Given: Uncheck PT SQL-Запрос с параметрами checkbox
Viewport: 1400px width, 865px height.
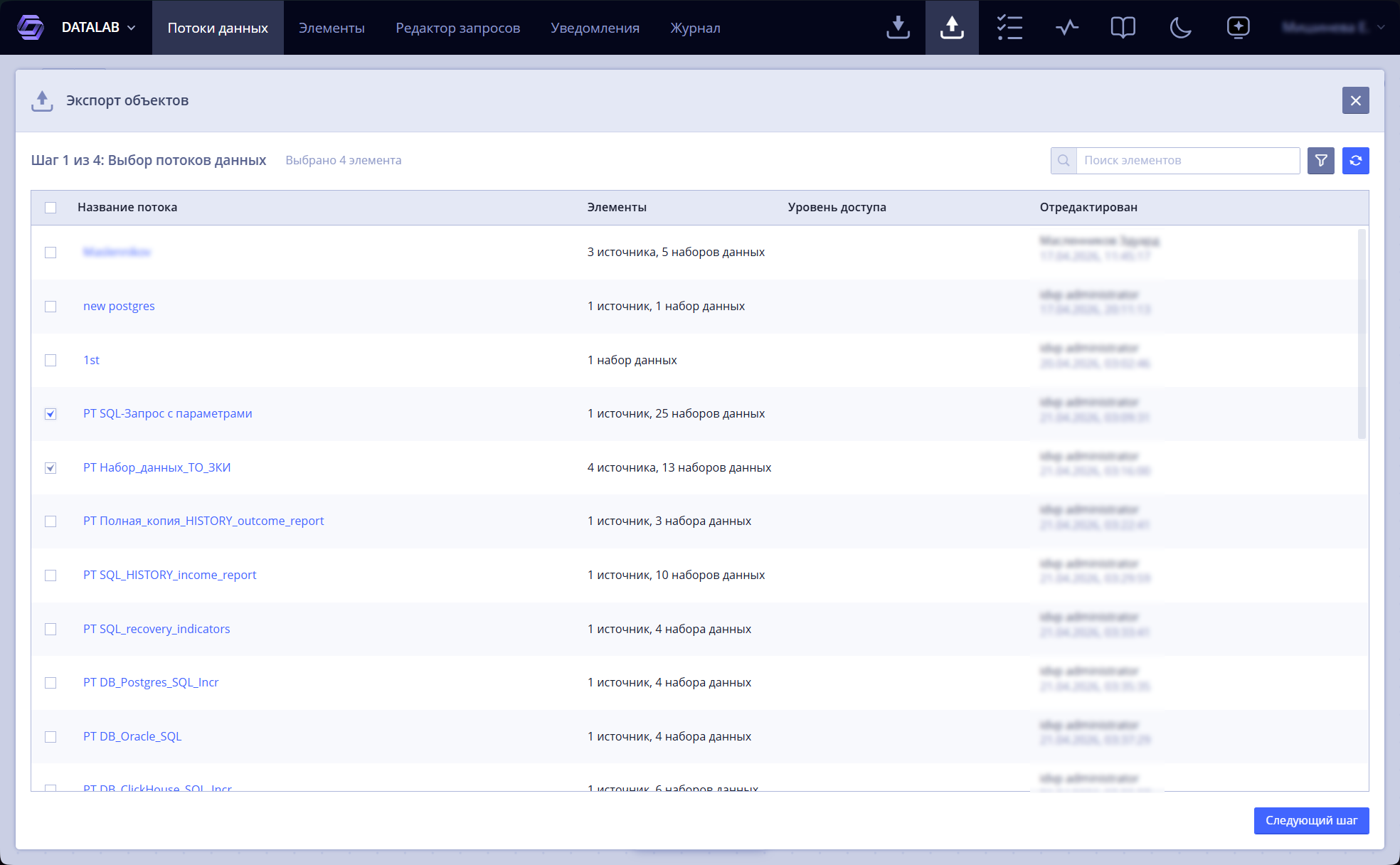Looking at the screenshot, I should [x=51, y=414].
